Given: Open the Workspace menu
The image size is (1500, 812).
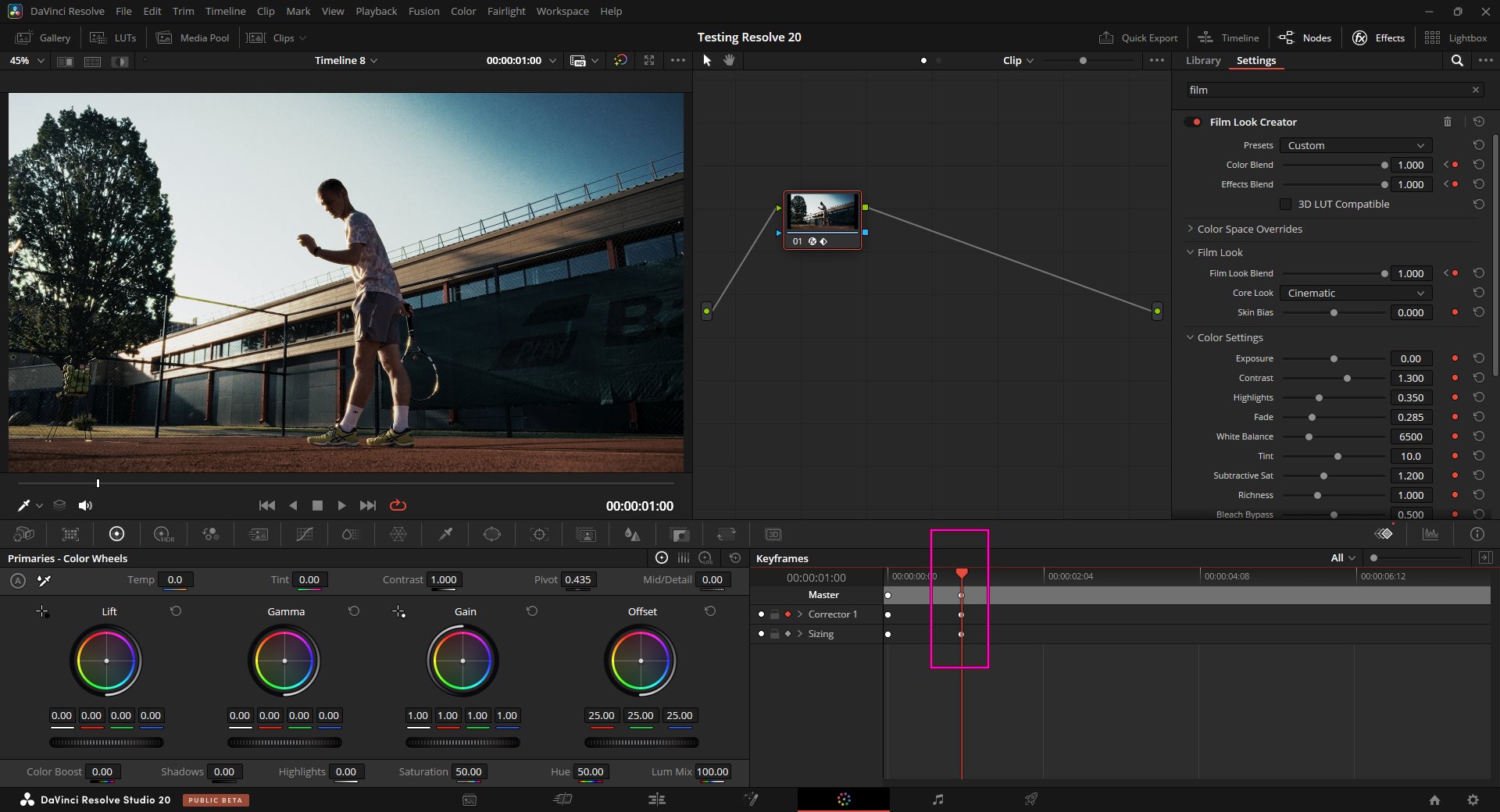Looking at the screenshot, I should pos(562,11).
